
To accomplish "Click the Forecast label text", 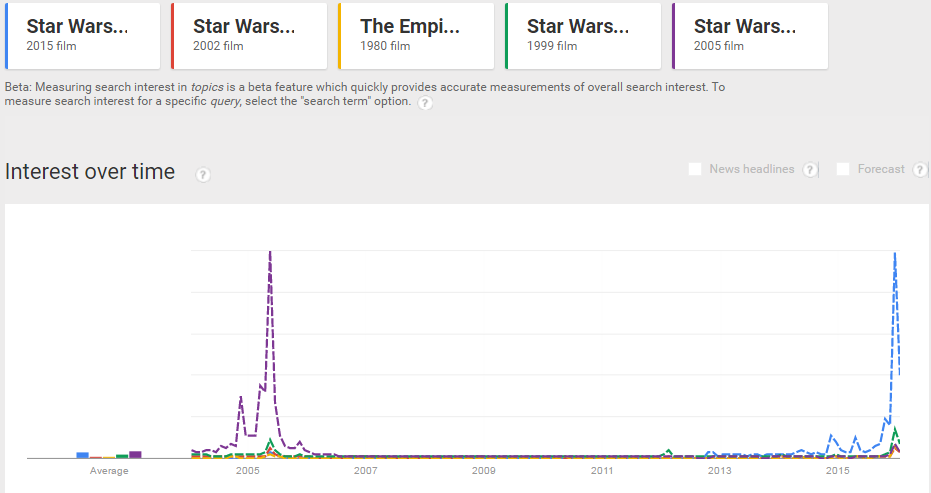I will coord(881,169).
